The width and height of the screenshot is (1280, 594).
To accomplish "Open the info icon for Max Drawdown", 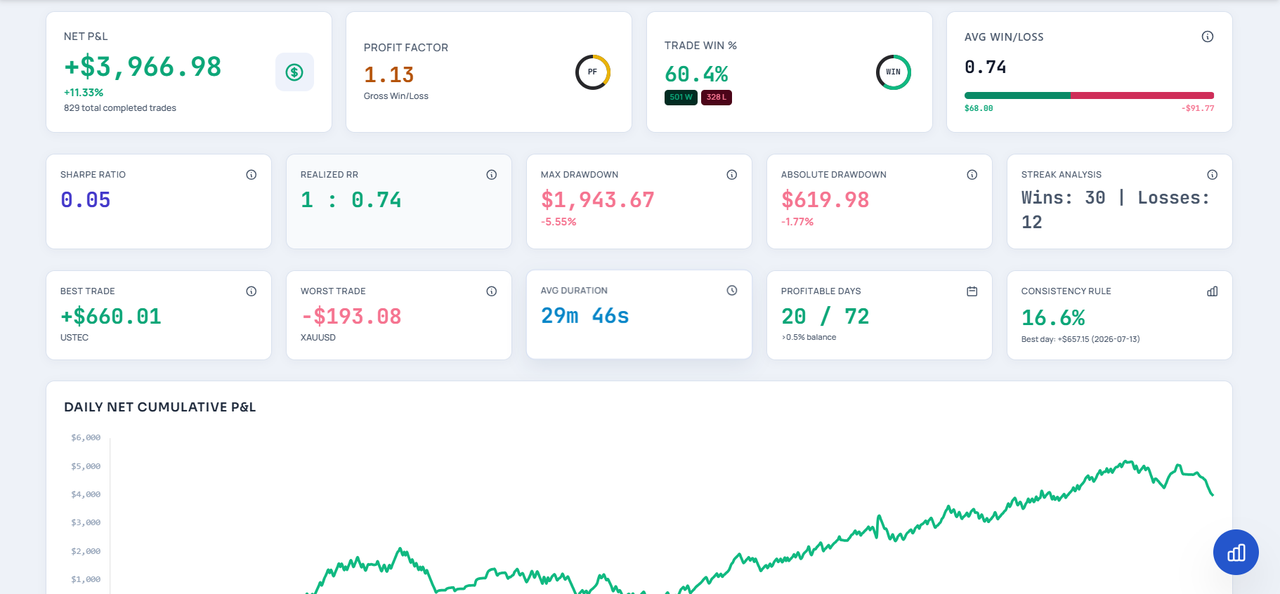I will 731,174.
